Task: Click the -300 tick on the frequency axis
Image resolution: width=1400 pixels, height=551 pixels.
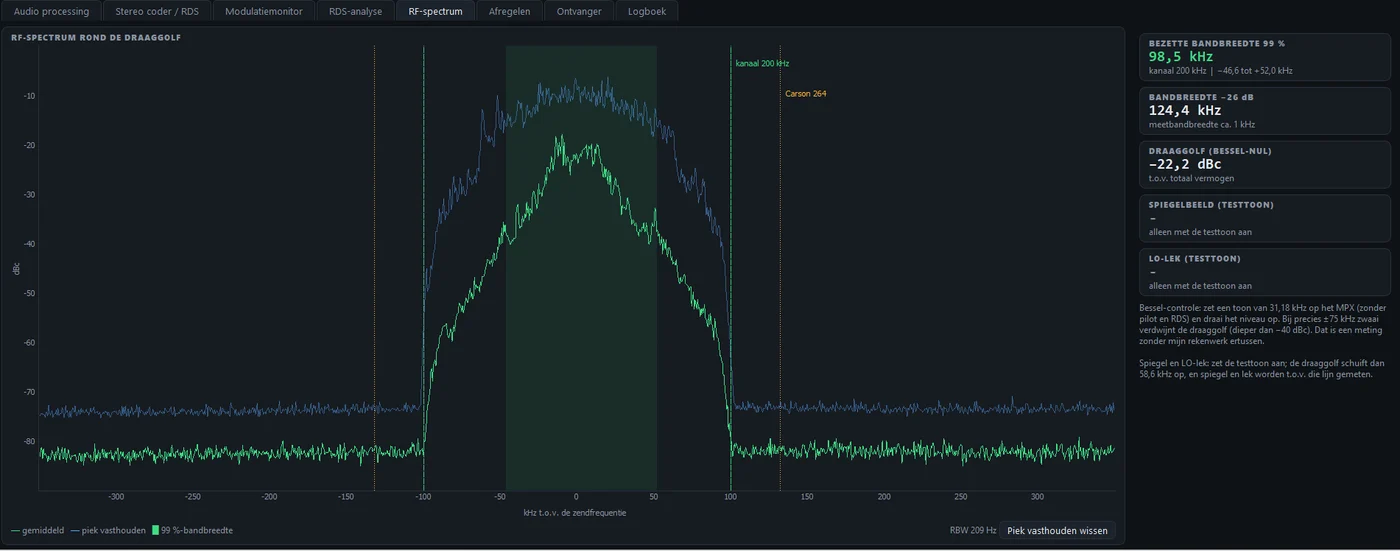Action: pos(116,497)
